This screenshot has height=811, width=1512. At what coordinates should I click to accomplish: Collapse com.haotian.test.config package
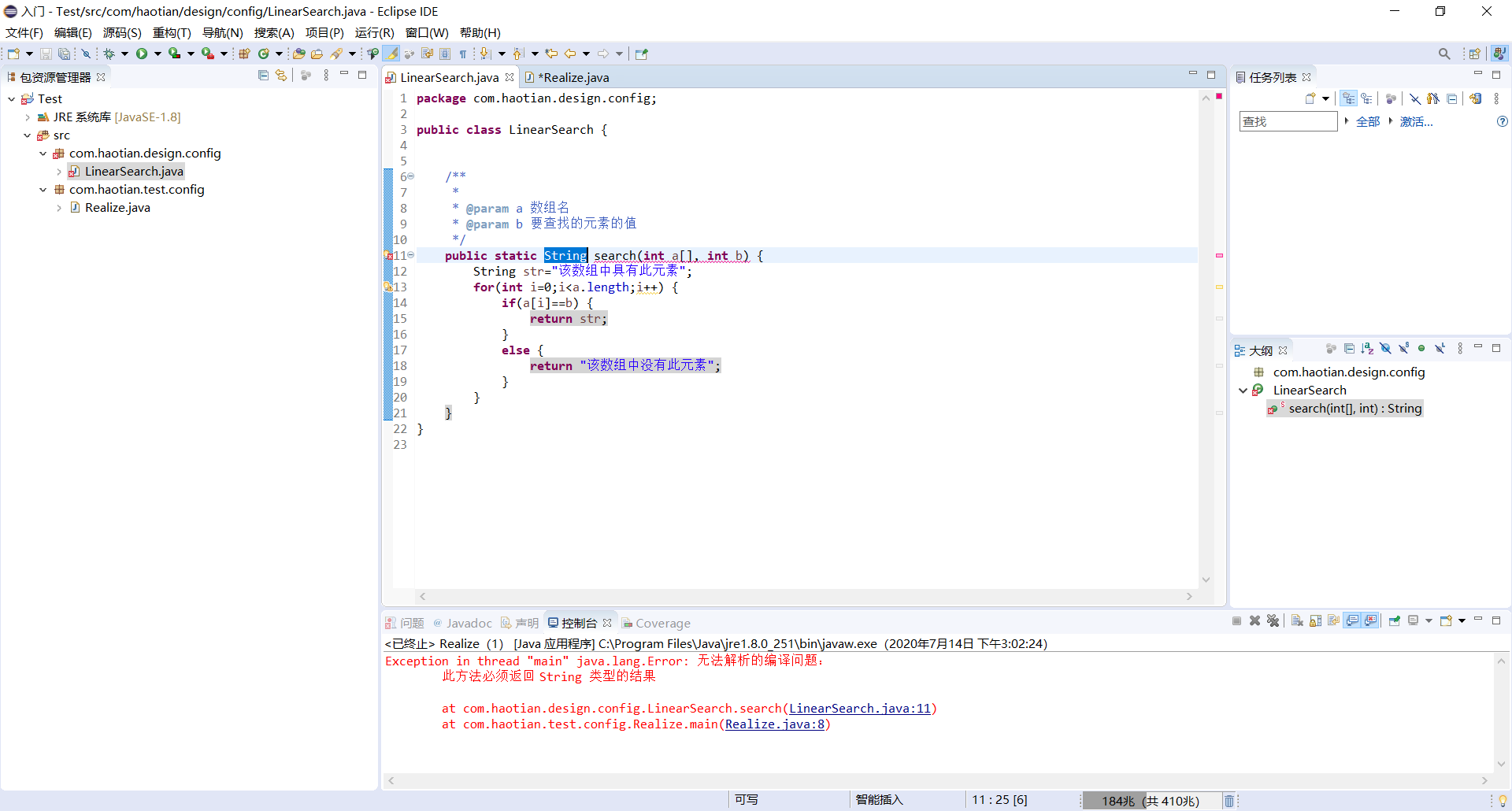point(43,190)
